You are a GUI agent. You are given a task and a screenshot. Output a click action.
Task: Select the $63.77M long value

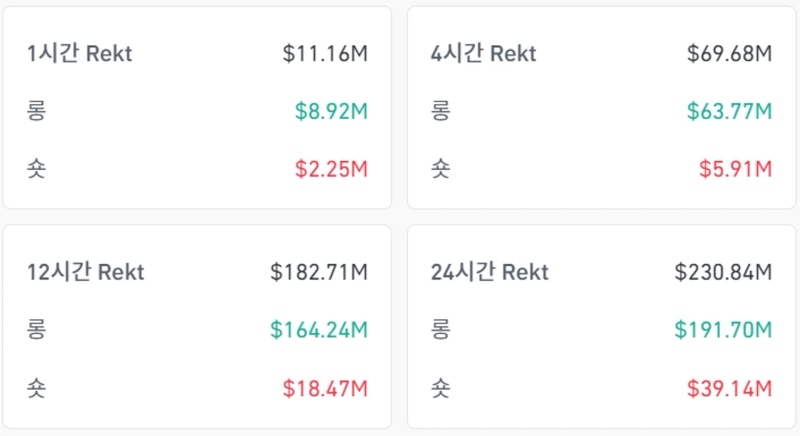click(x=729, y=111)
